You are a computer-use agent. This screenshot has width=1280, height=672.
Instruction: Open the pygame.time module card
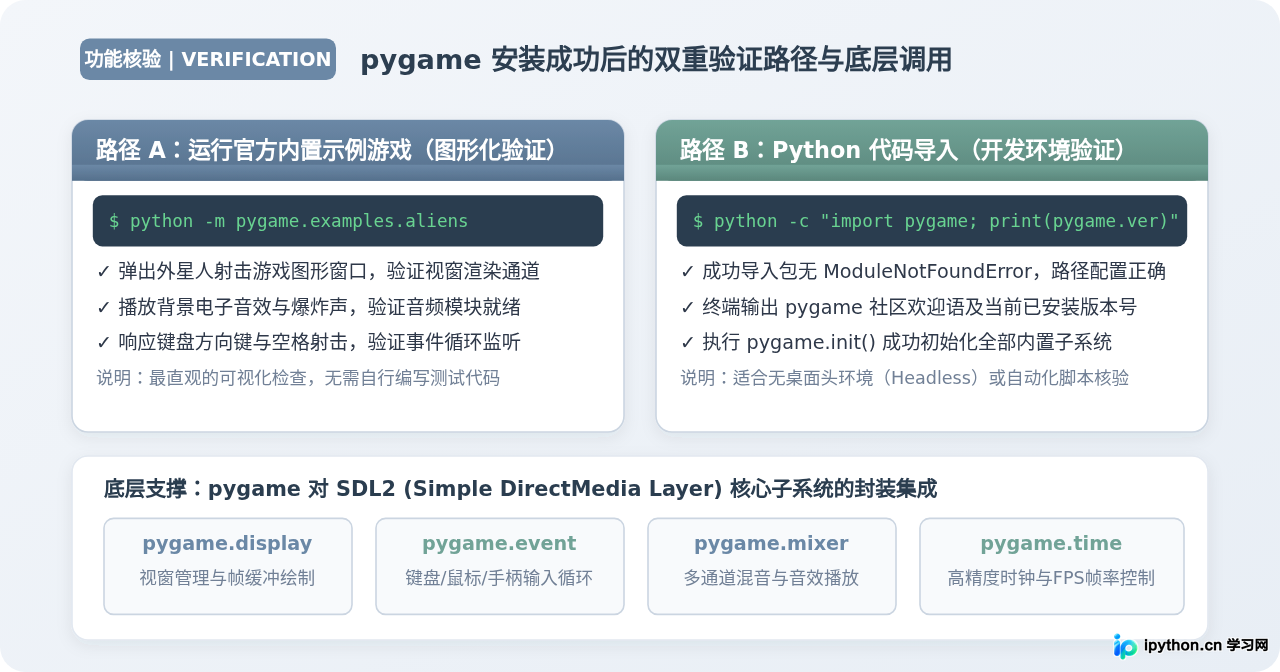click(x=1051, y=566)
